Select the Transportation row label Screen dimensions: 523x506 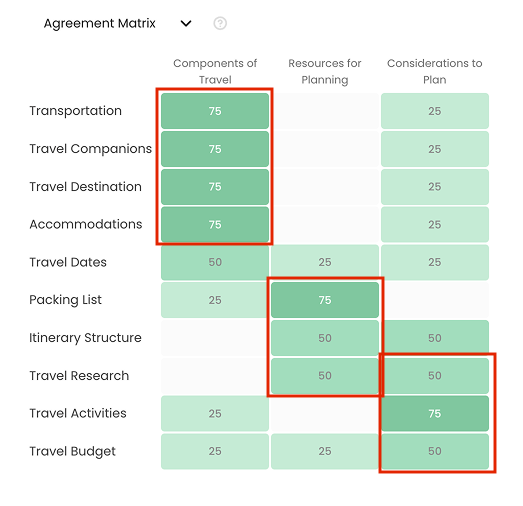click(x=76, y=111)
